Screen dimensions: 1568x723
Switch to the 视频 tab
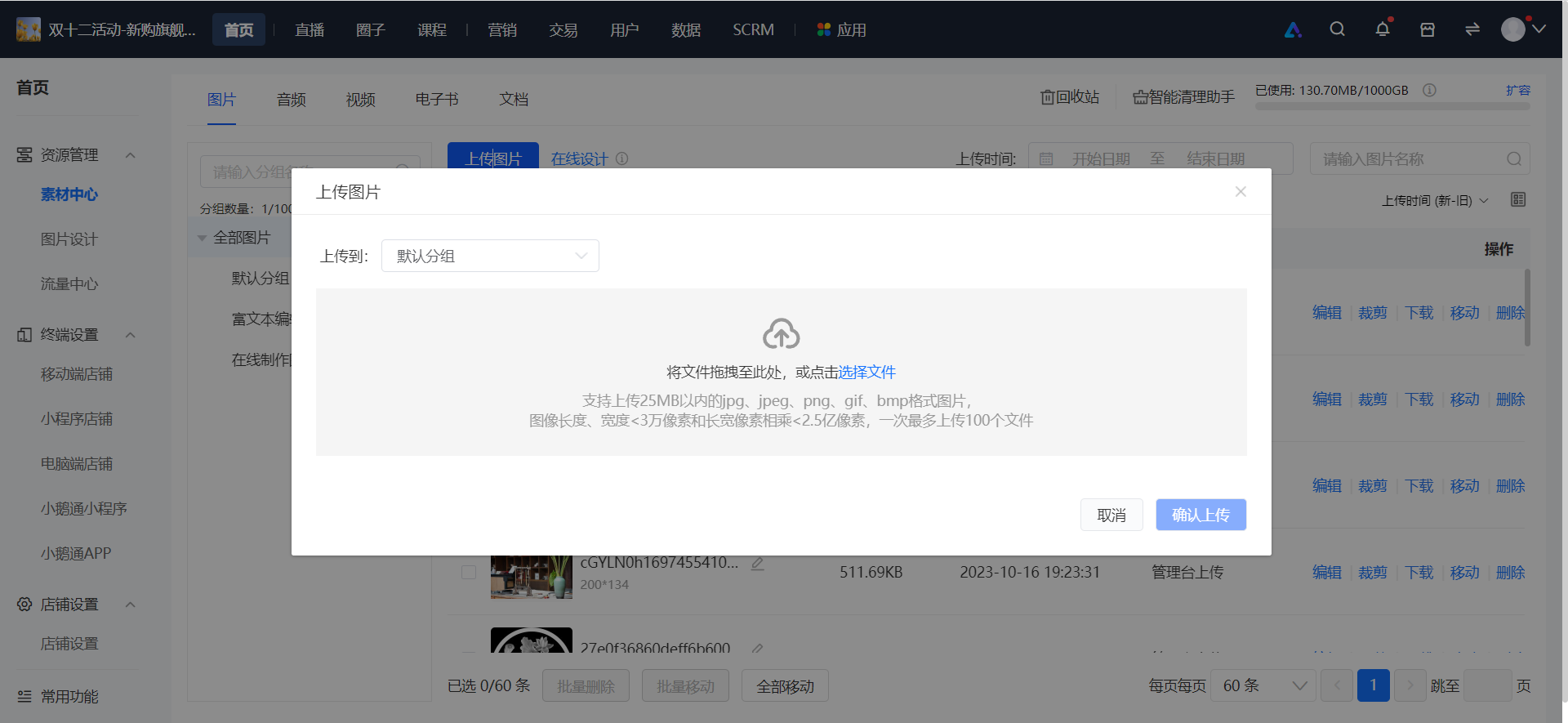(360, 100)
